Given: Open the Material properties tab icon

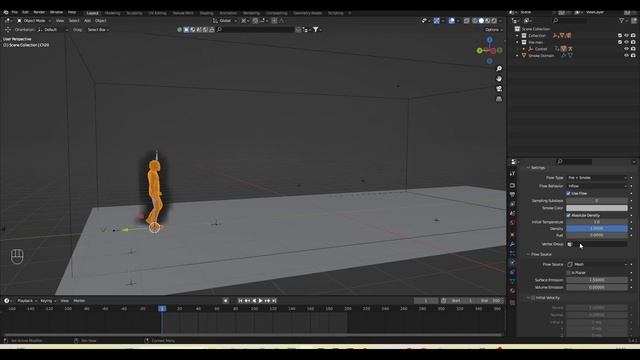Looking at the screenshot, I should (512, 291).
